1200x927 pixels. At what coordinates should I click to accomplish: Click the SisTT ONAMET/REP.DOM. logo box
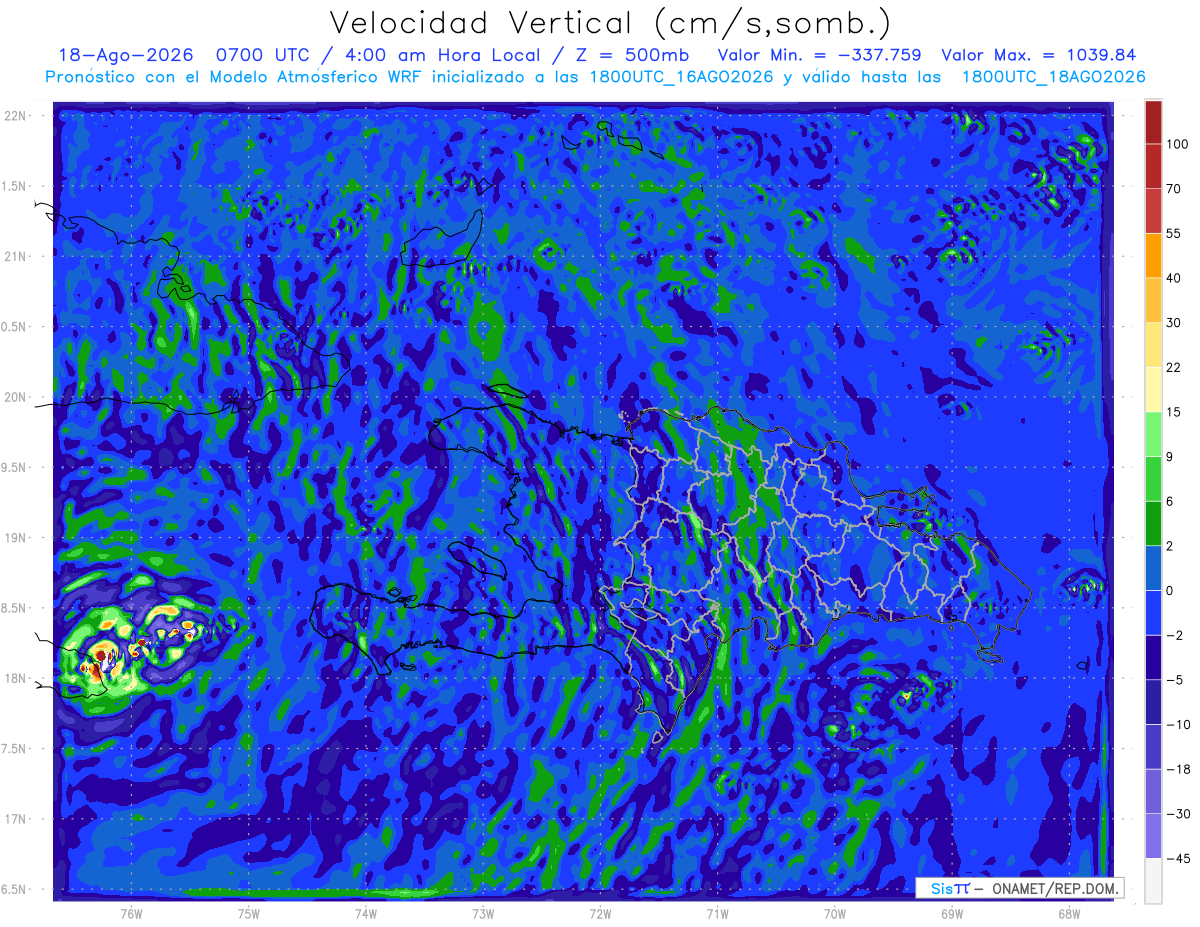tap(1020, 888)
